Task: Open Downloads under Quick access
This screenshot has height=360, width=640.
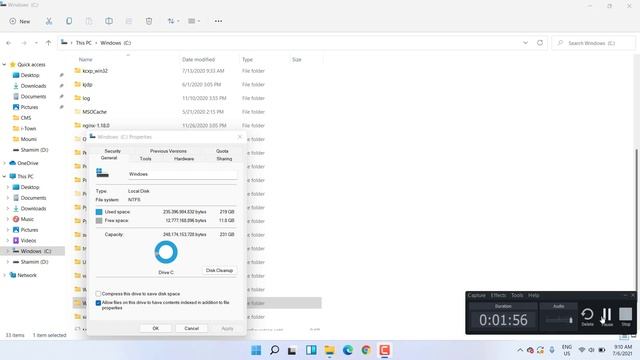Action: coord(33,86)
